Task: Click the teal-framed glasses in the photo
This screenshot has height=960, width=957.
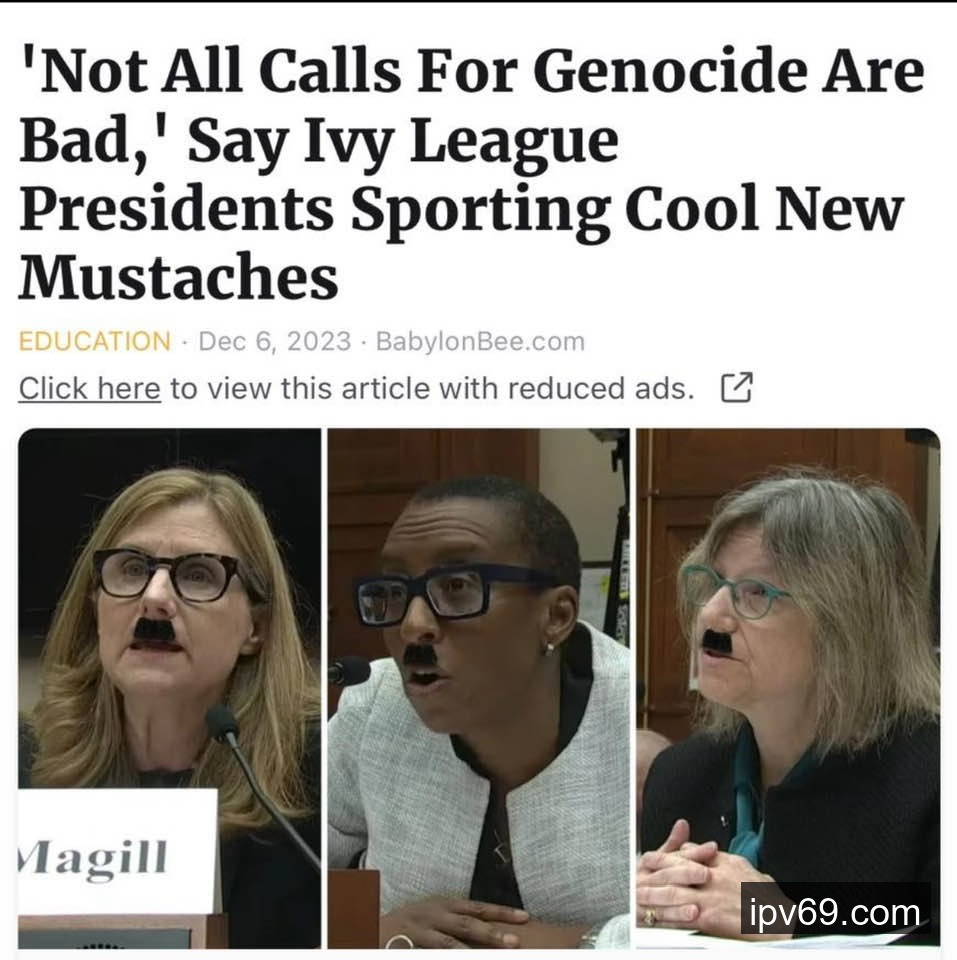Action: pos(735,590)
